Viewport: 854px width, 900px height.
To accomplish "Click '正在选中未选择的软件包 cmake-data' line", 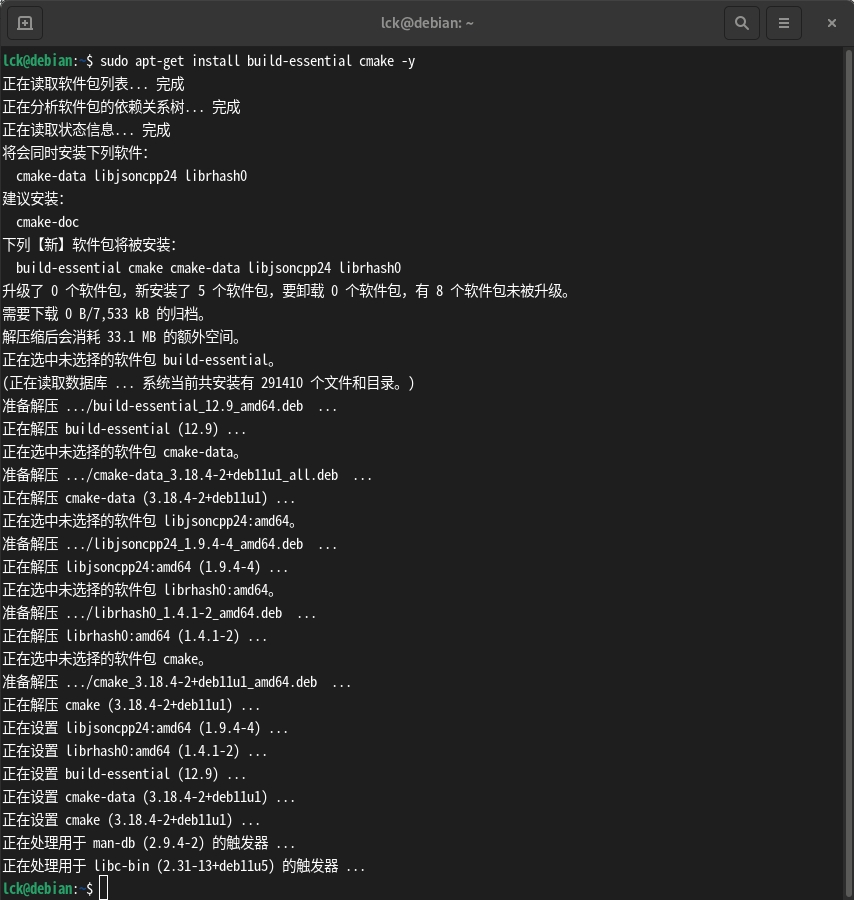I will tap(122, 452).
